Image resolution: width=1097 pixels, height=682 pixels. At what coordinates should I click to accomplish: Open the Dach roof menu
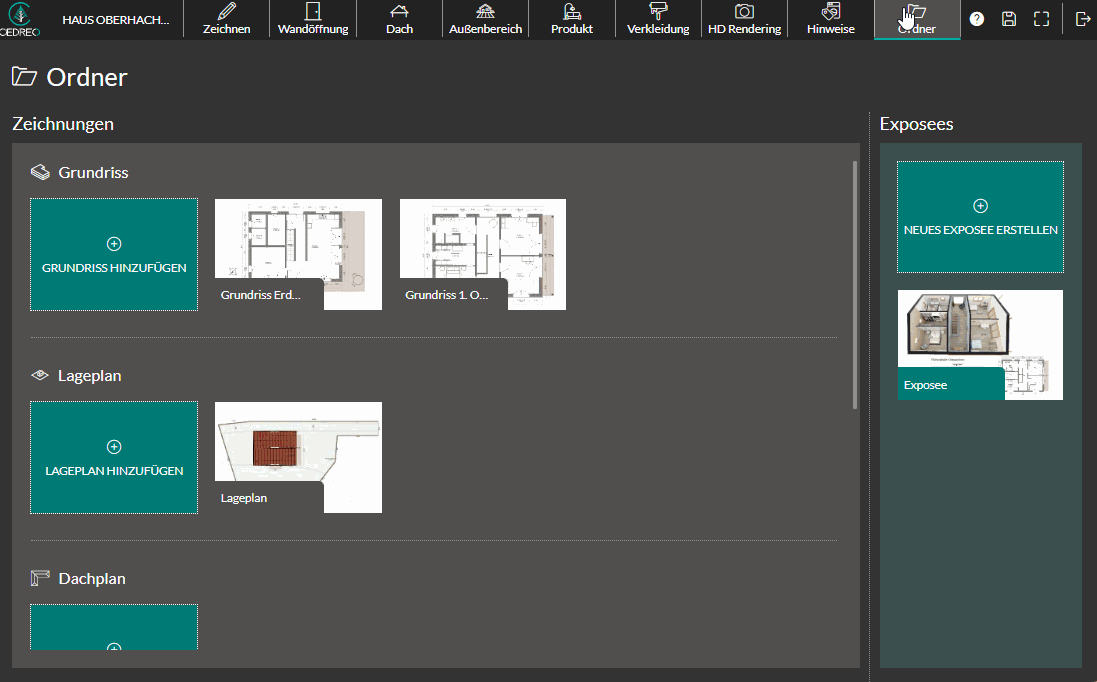coord(399,19)
